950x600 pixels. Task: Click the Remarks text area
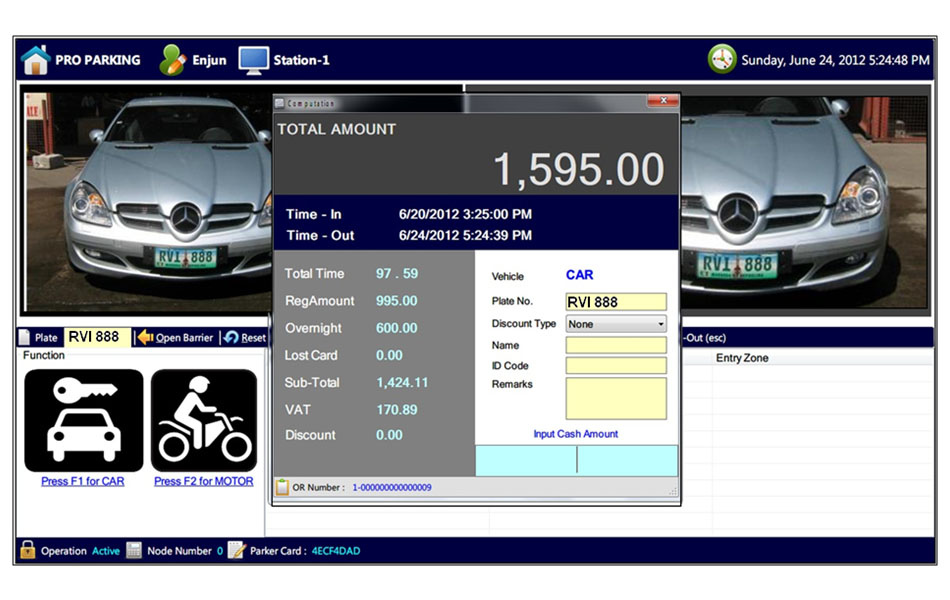616,399
